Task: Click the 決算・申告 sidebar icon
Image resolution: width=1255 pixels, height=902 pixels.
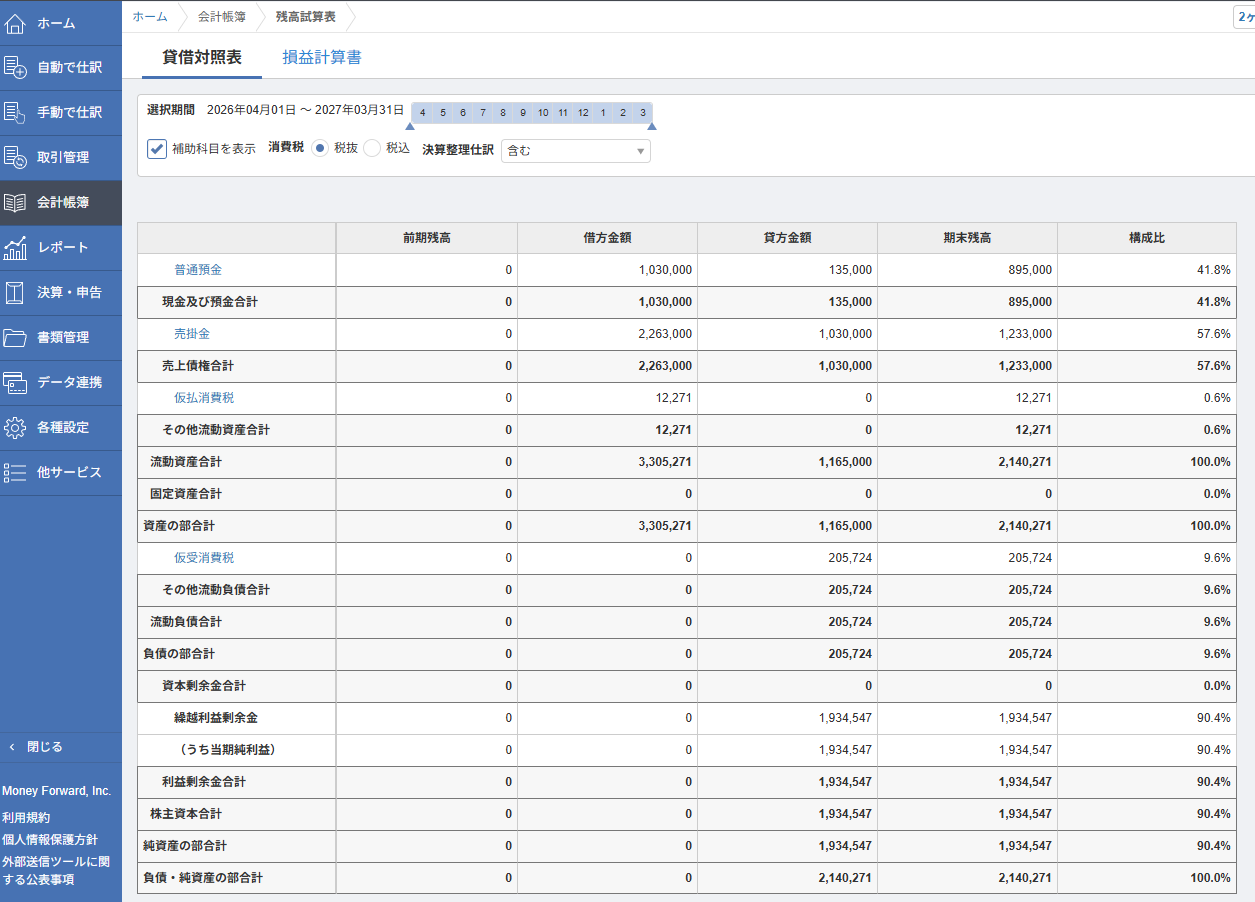Action: click(15, 292)
